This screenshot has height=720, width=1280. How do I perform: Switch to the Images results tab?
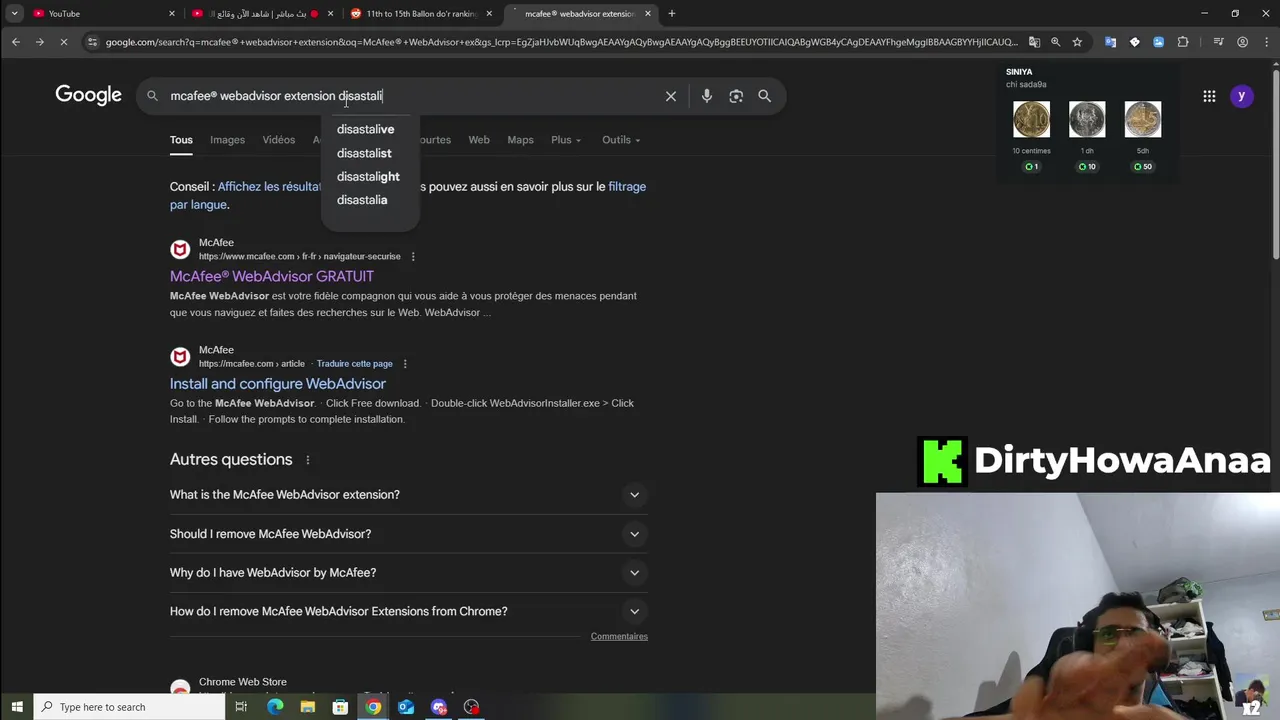coord(227,140)
